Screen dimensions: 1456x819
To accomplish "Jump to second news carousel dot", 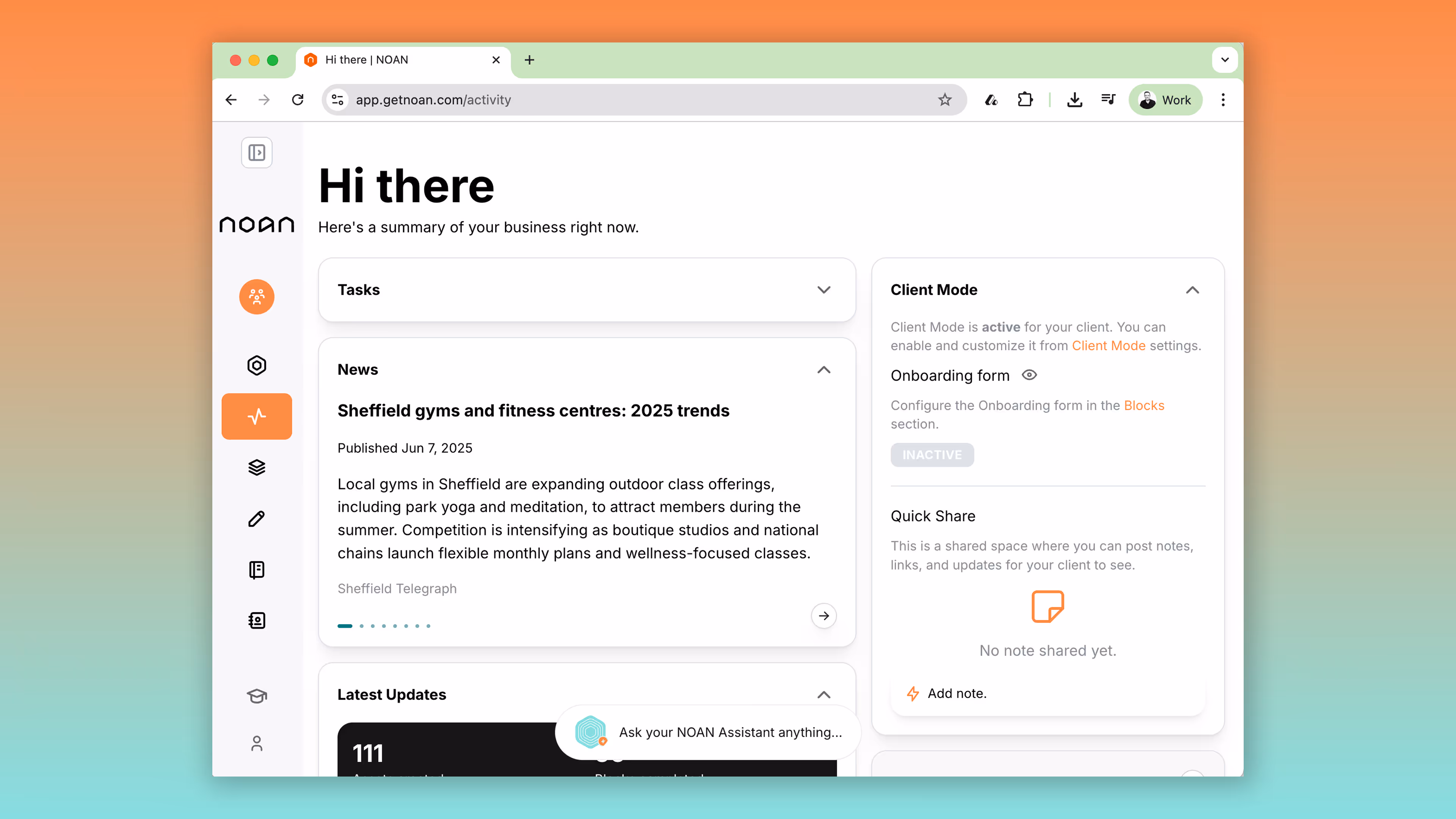I will 362,626.
